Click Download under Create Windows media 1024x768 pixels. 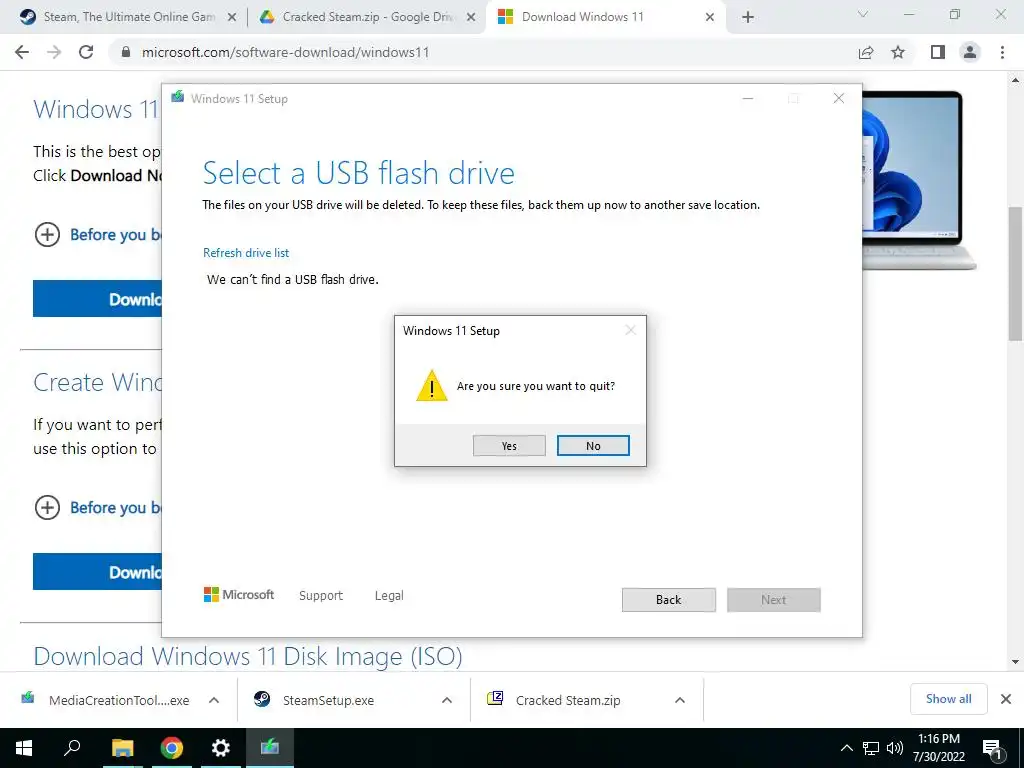[x=97, y=571]
